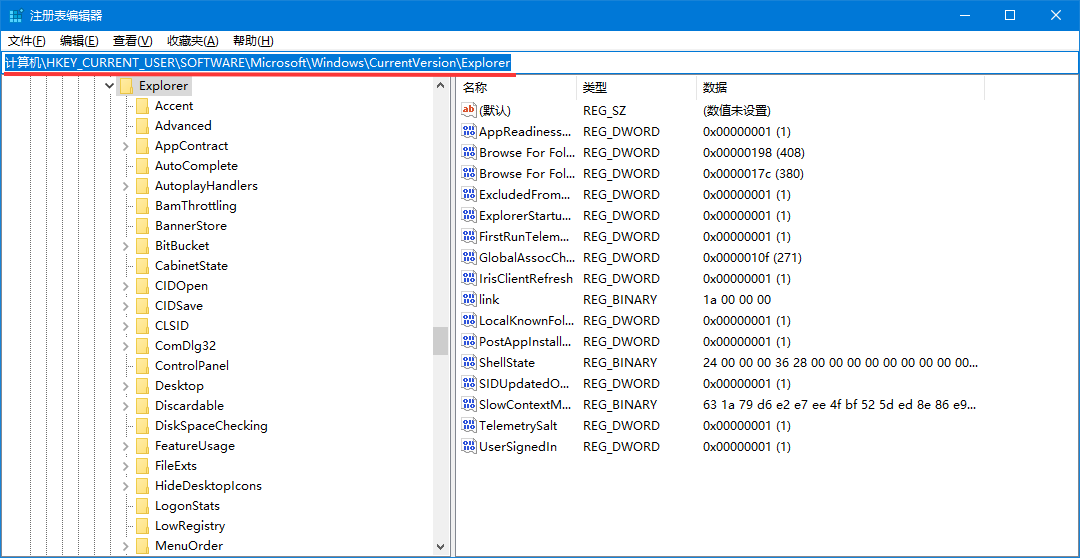This screenshot has height=558, width=1080.
Task: Select the Advanced key folder icon
Action: point(143,126)
